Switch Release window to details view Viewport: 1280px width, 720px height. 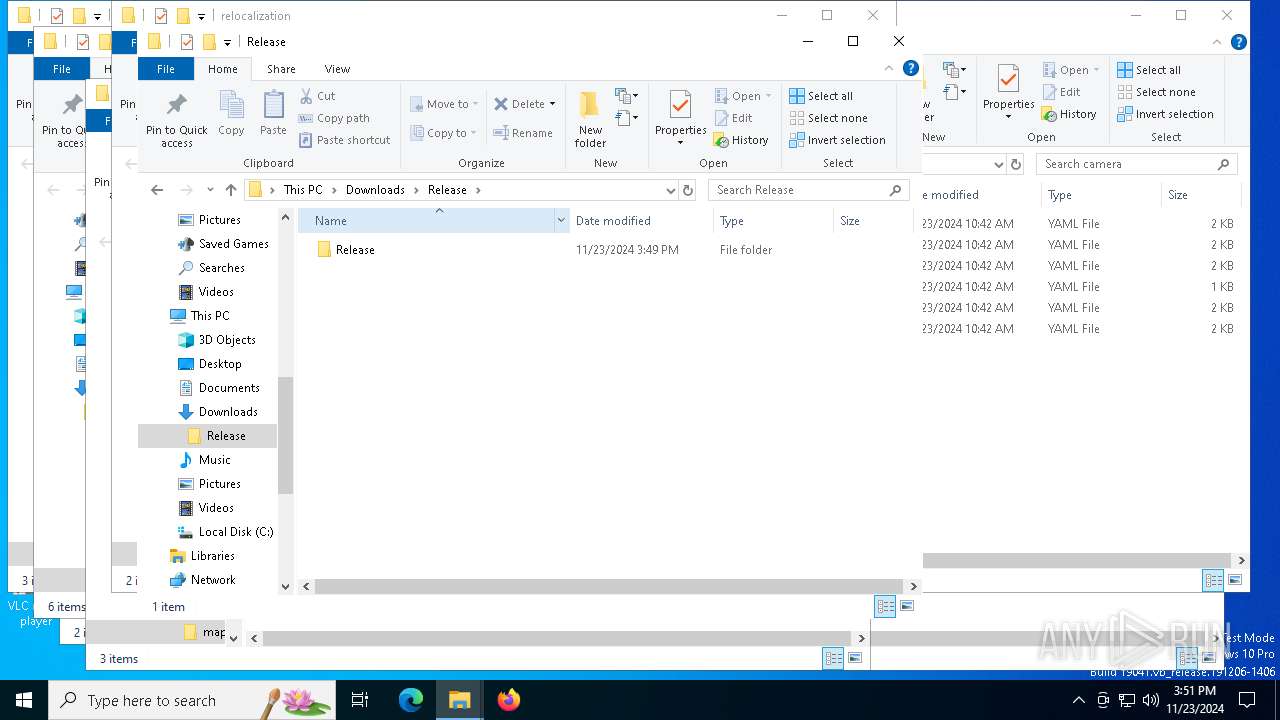pyautogui.click(x=885, y=606)
